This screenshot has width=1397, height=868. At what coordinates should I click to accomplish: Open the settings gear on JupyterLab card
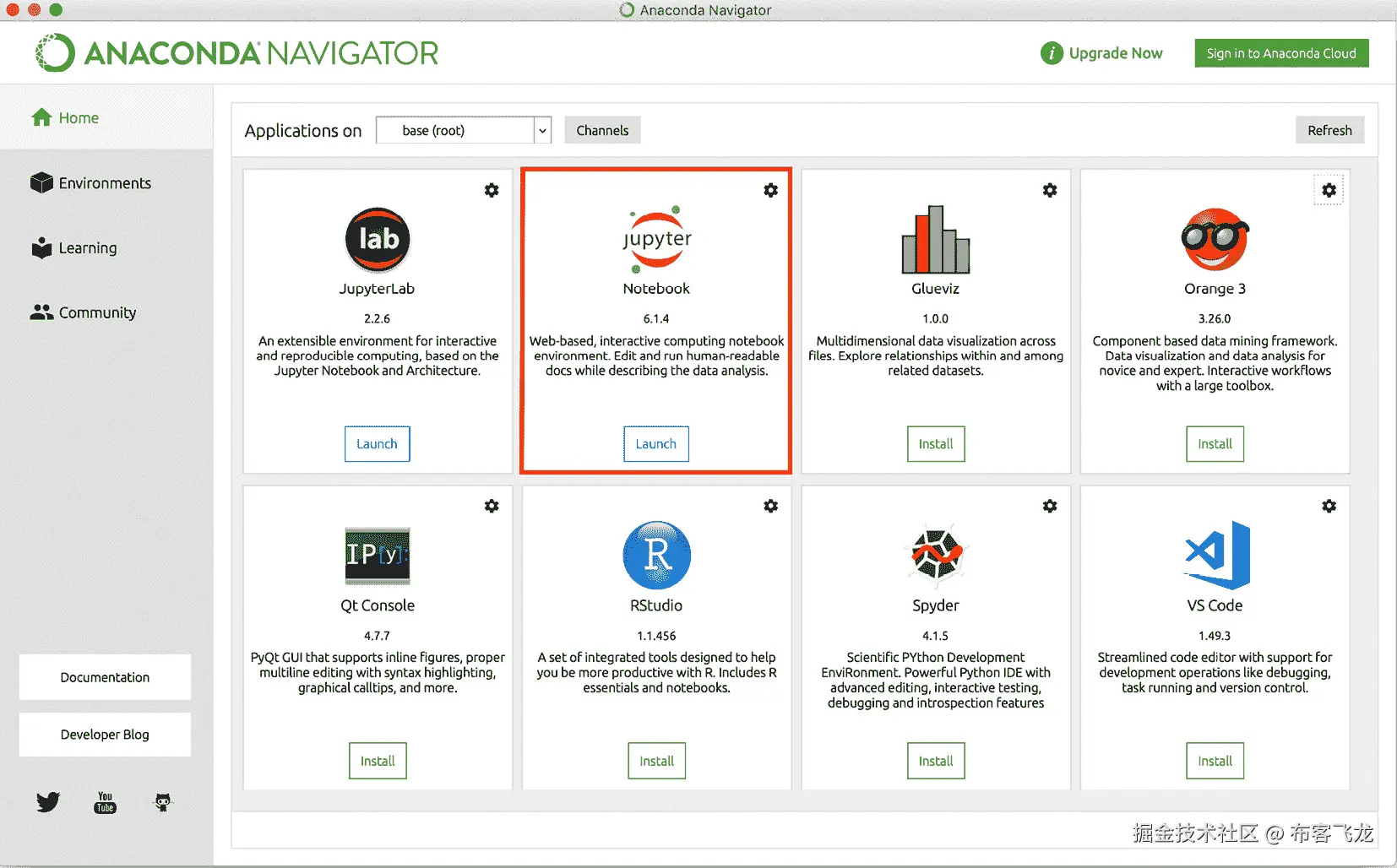[x=492, y=190]
